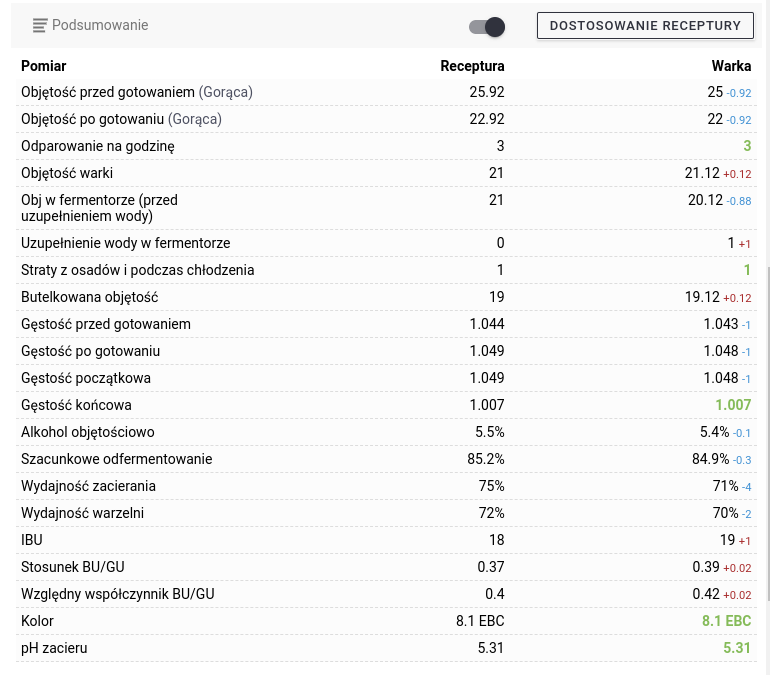Screen dimensions: 770x675
Task: Click the Objętość przed gotowaniem row label
Action: (108, 92)
